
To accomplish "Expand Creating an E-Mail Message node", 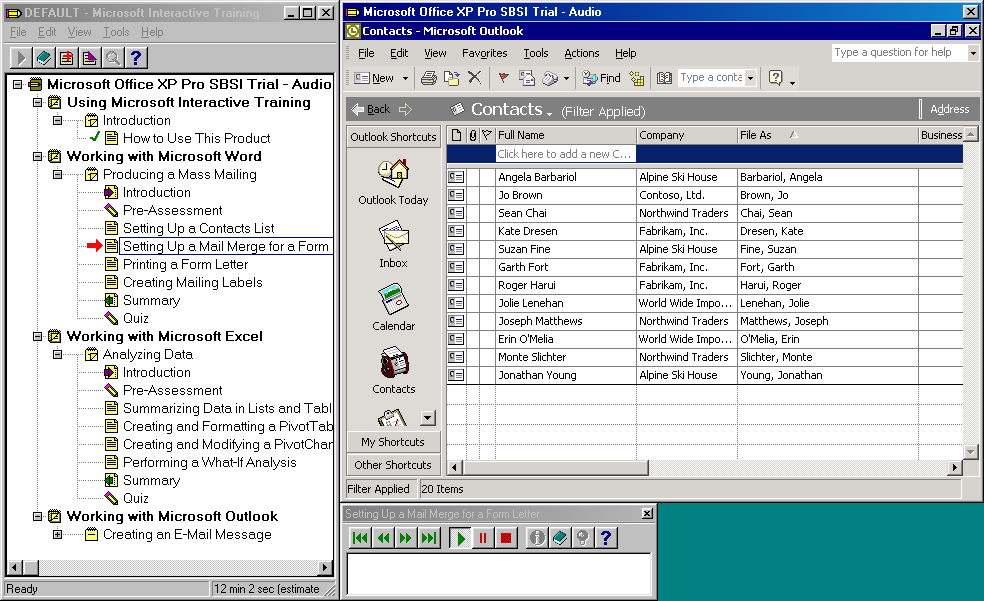I will pyautogui.click(x=58, y=535).
